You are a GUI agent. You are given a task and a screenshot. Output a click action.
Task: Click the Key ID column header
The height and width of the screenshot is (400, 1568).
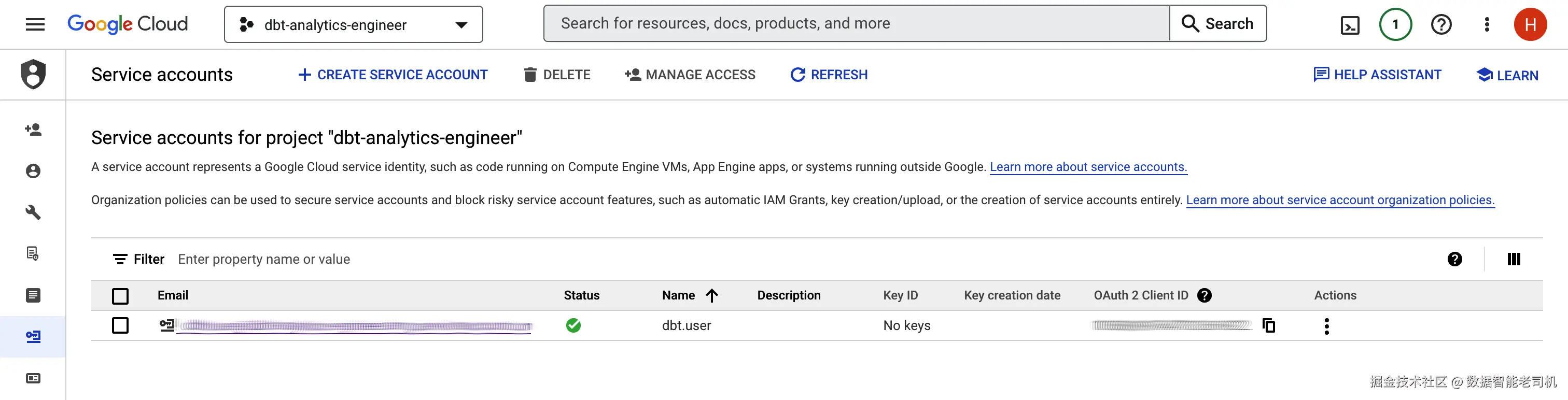900,295
